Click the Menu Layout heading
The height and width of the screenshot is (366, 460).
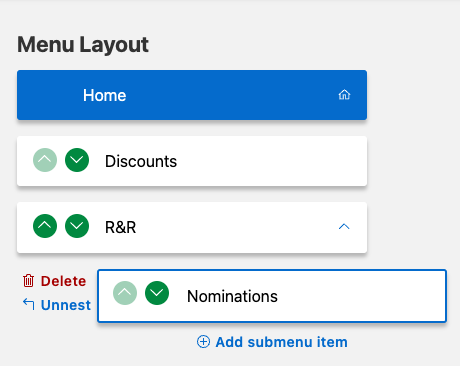[83, 45]
